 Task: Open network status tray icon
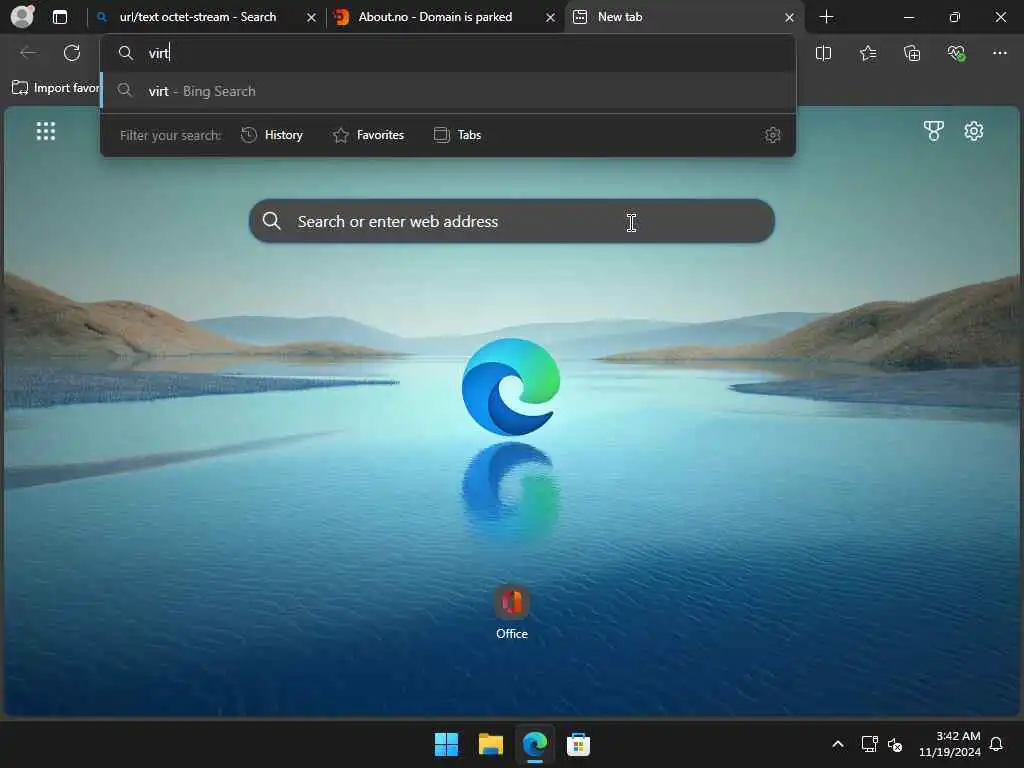coord(869,744)
